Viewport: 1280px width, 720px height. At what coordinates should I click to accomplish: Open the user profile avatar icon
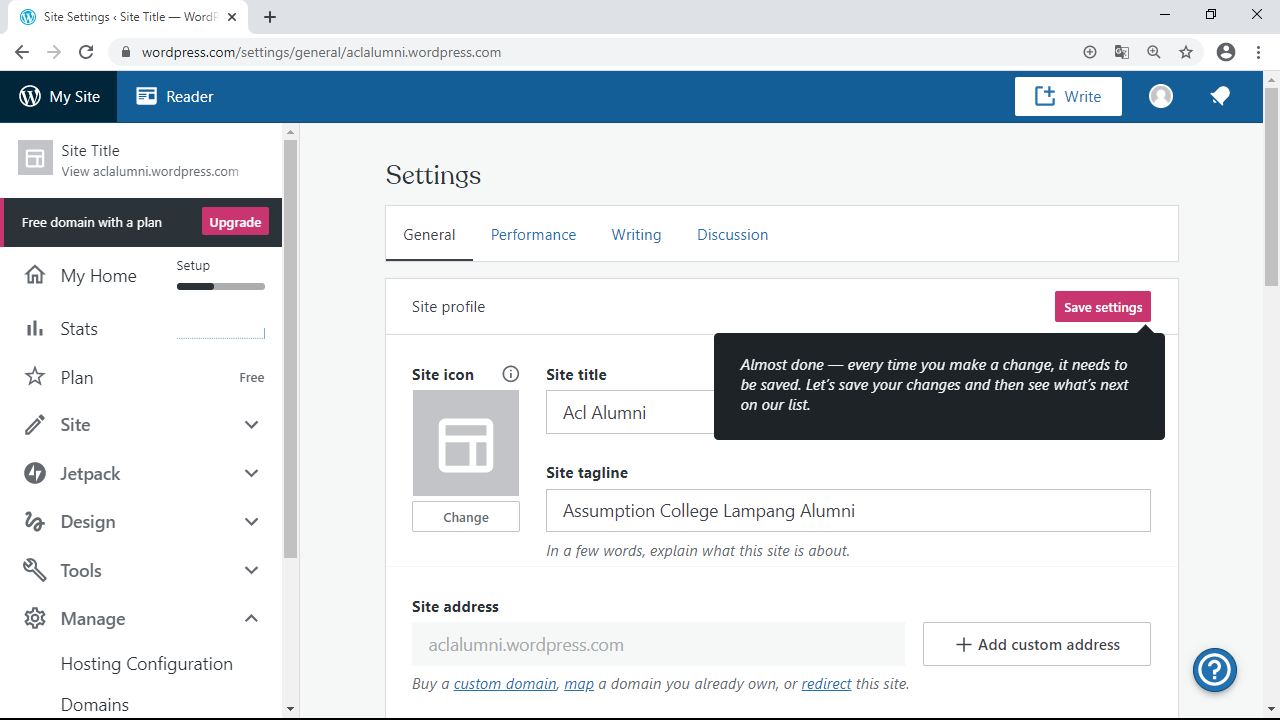coord(1160,96)
